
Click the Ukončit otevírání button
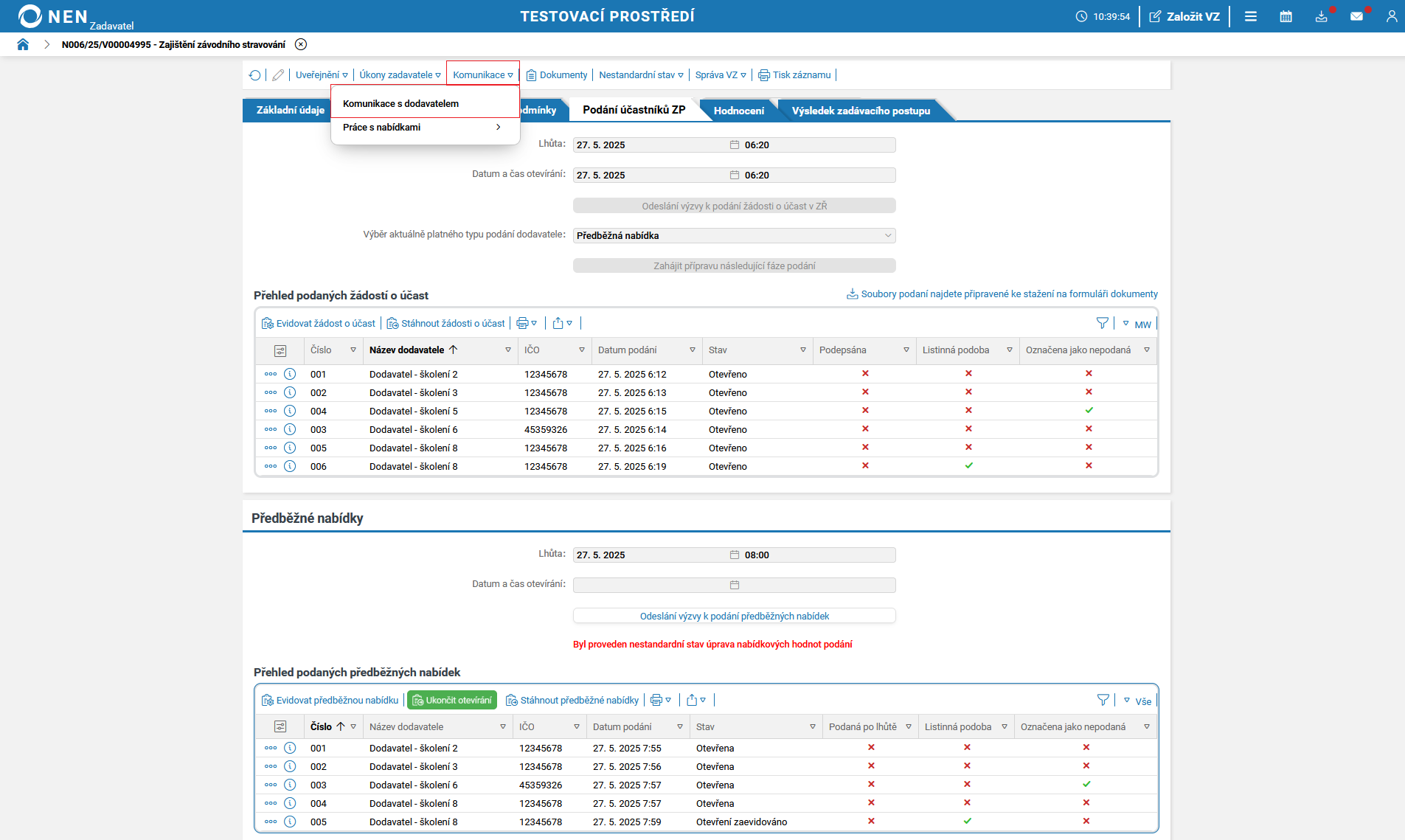click(452, 700)
